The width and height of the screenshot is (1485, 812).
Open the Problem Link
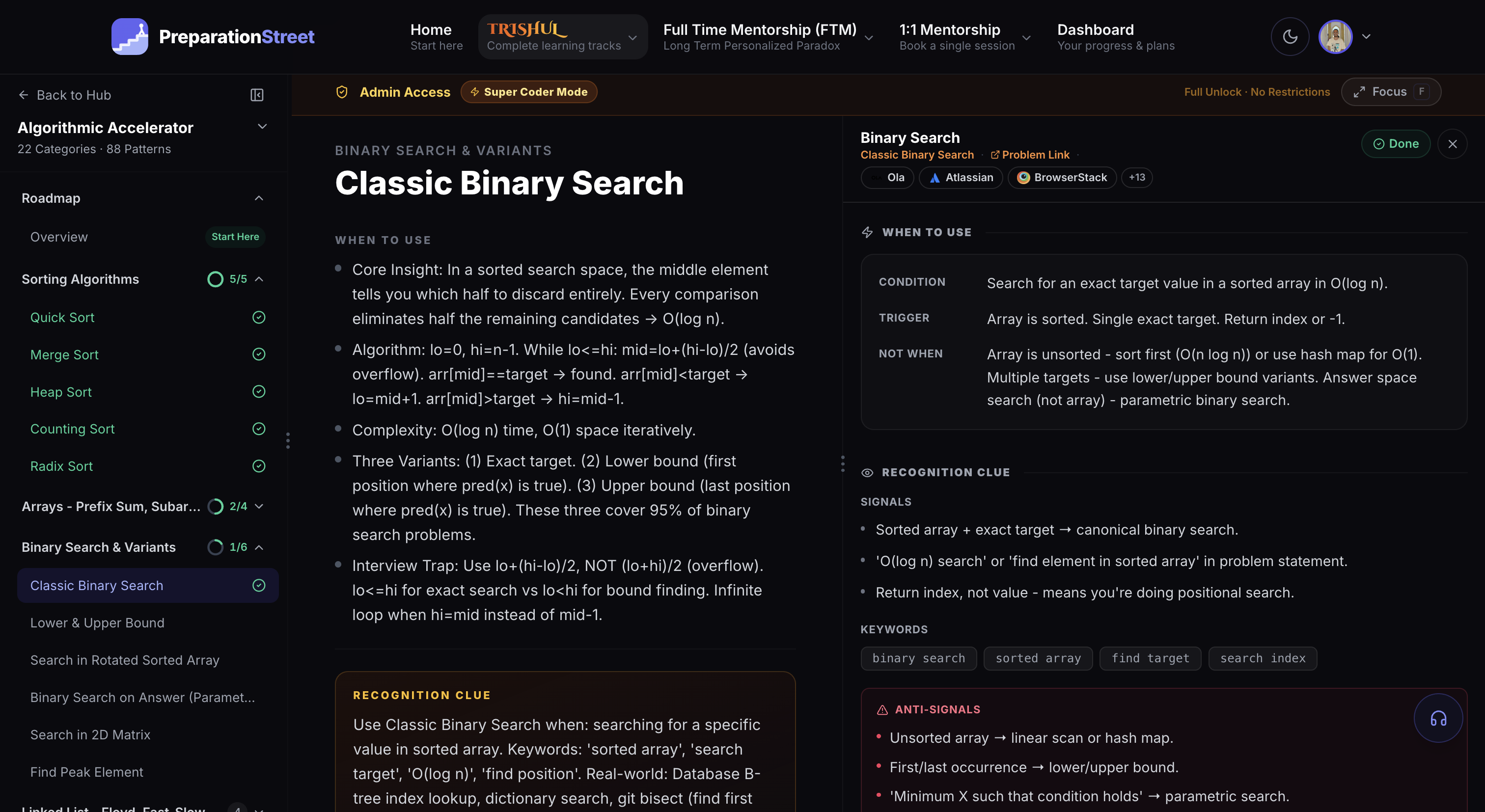1030,155
